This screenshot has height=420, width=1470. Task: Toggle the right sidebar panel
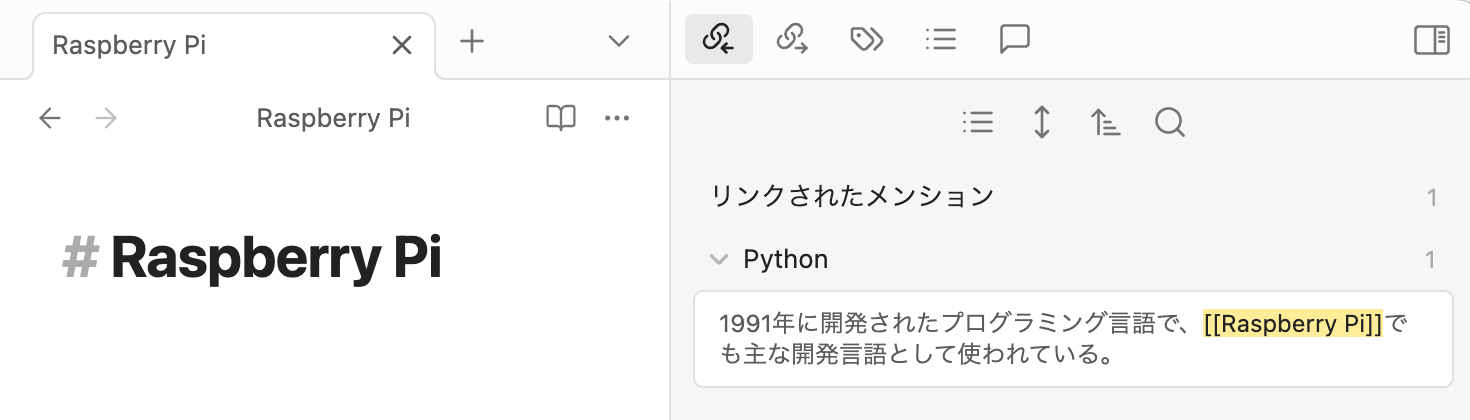tap(1431, 39)
